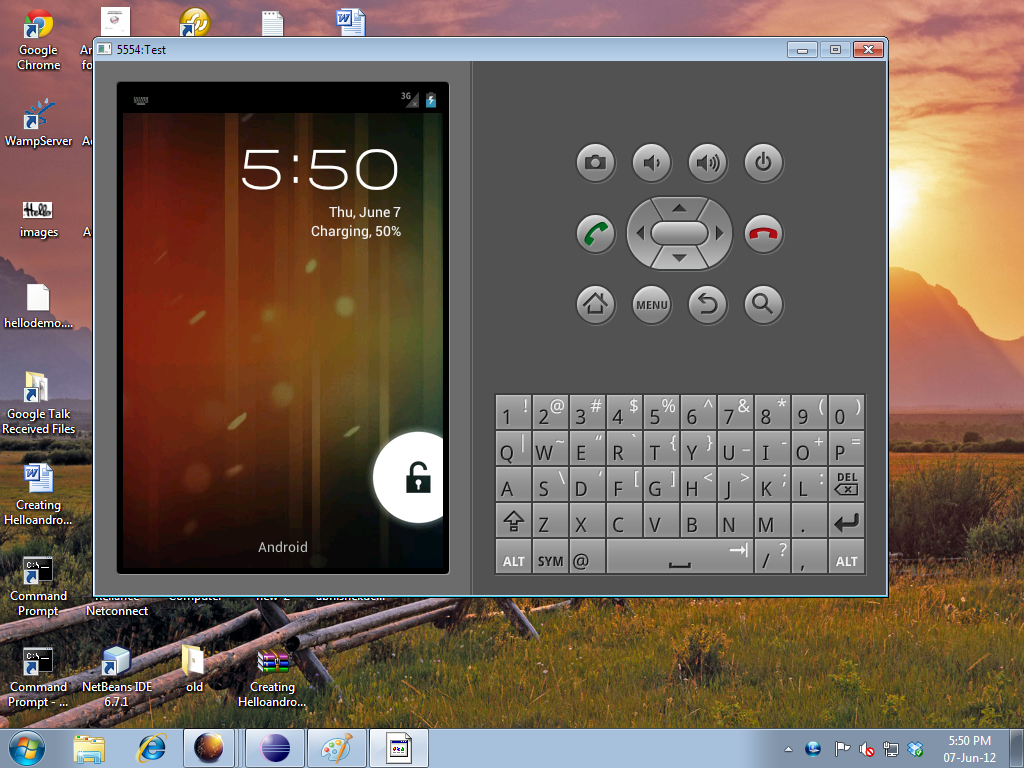The image size is (1024, 768).
Task: Click the Dropbox tray icon
Action: tap(915, 749)
